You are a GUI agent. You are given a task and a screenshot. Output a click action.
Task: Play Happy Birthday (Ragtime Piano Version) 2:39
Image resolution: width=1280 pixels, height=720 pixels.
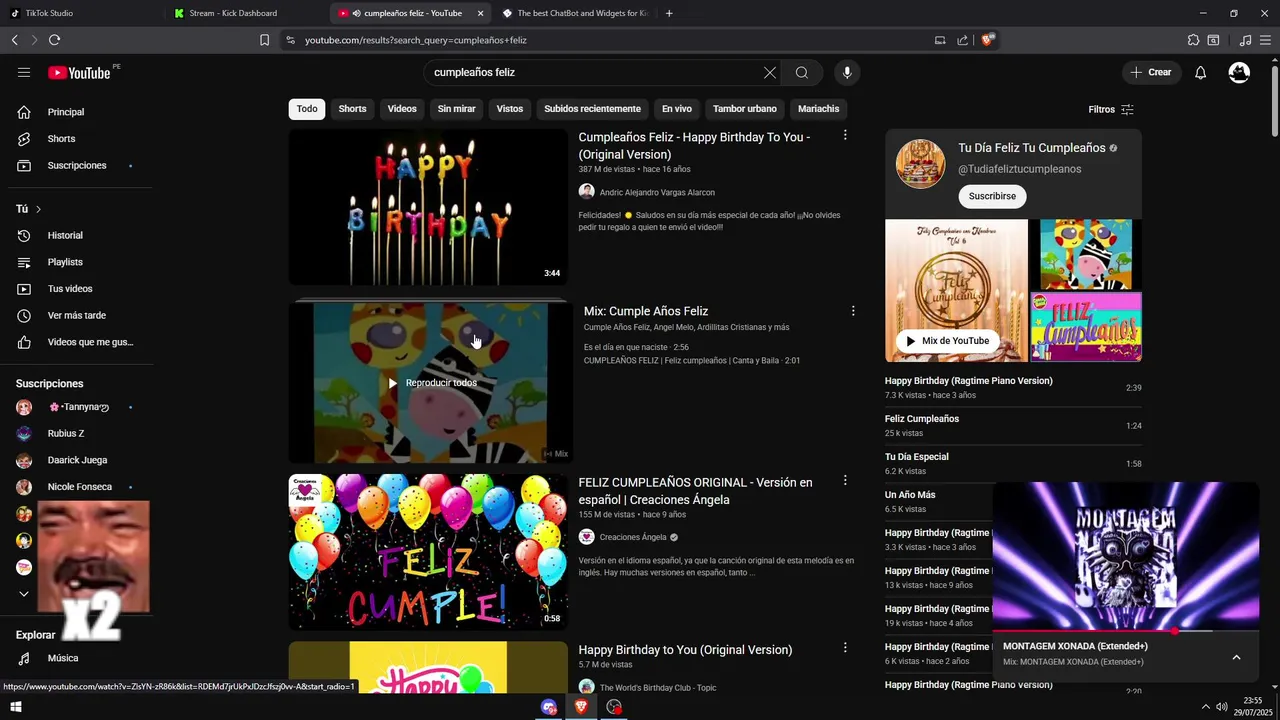pos(1013,387)
